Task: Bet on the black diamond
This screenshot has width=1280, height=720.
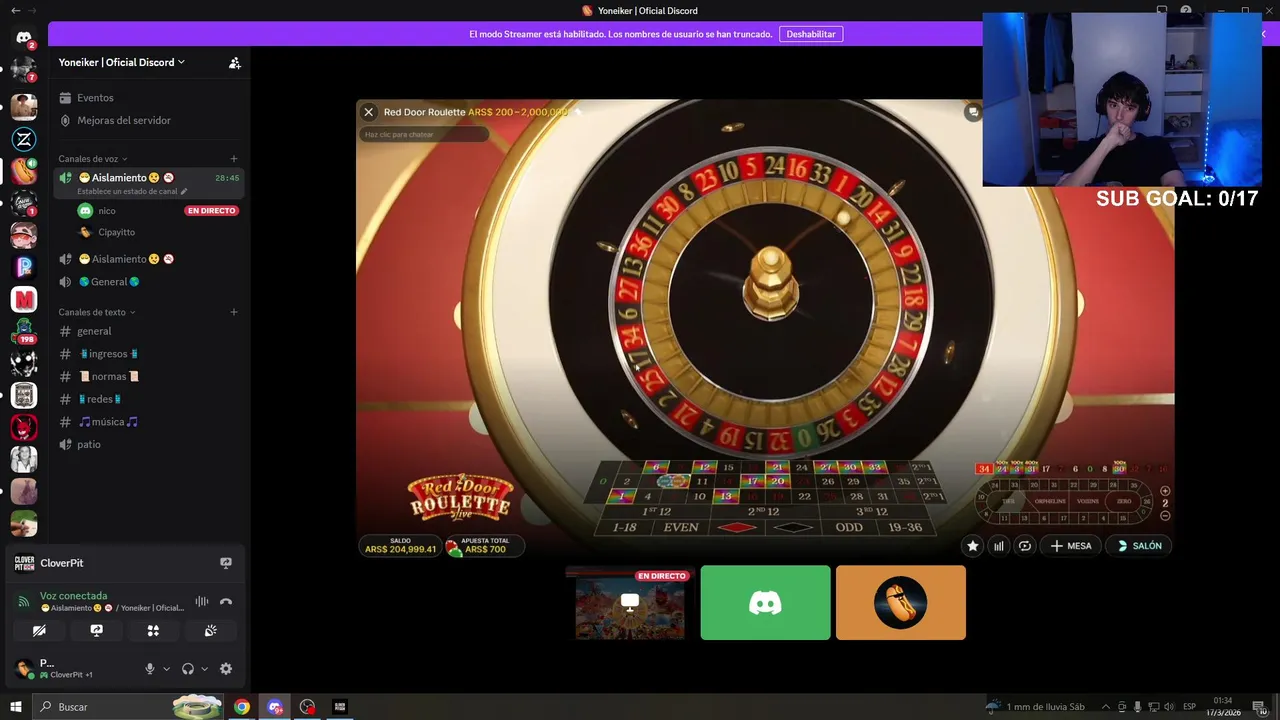Action: (793, 527)
